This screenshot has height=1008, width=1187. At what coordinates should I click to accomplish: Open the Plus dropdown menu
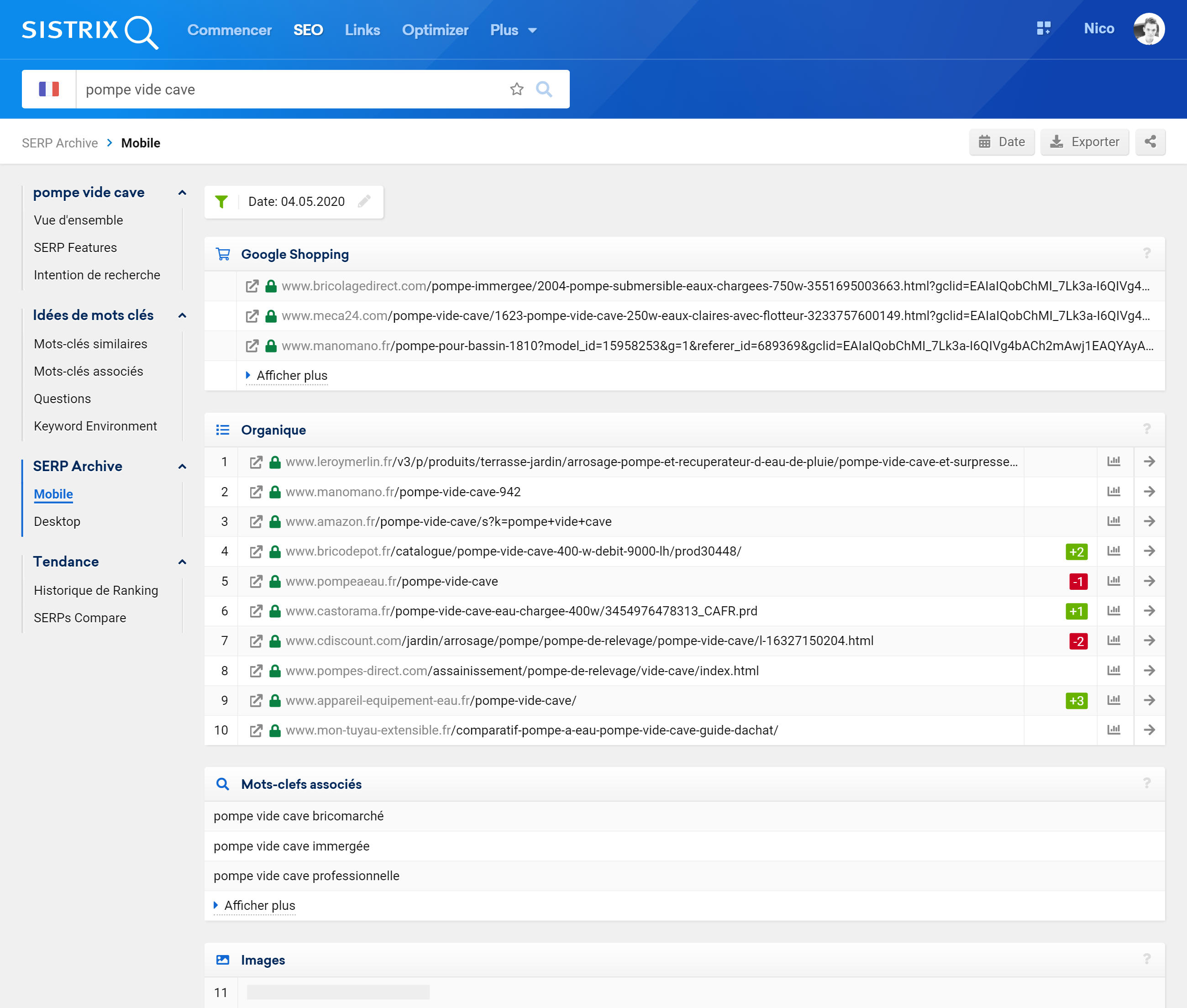click(x=513, y=30)
